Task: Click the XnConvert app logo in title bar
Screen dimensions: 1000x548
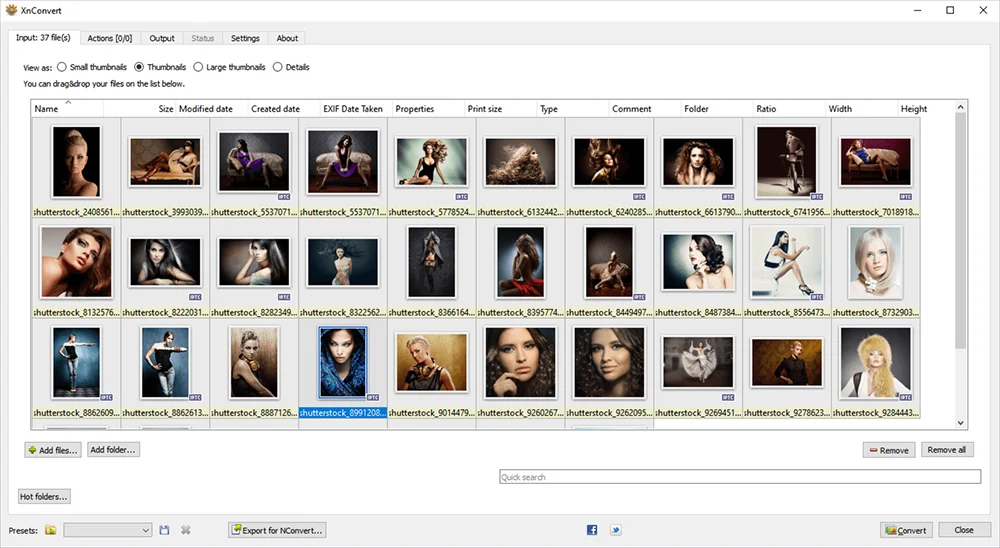Action: (11, 10)
